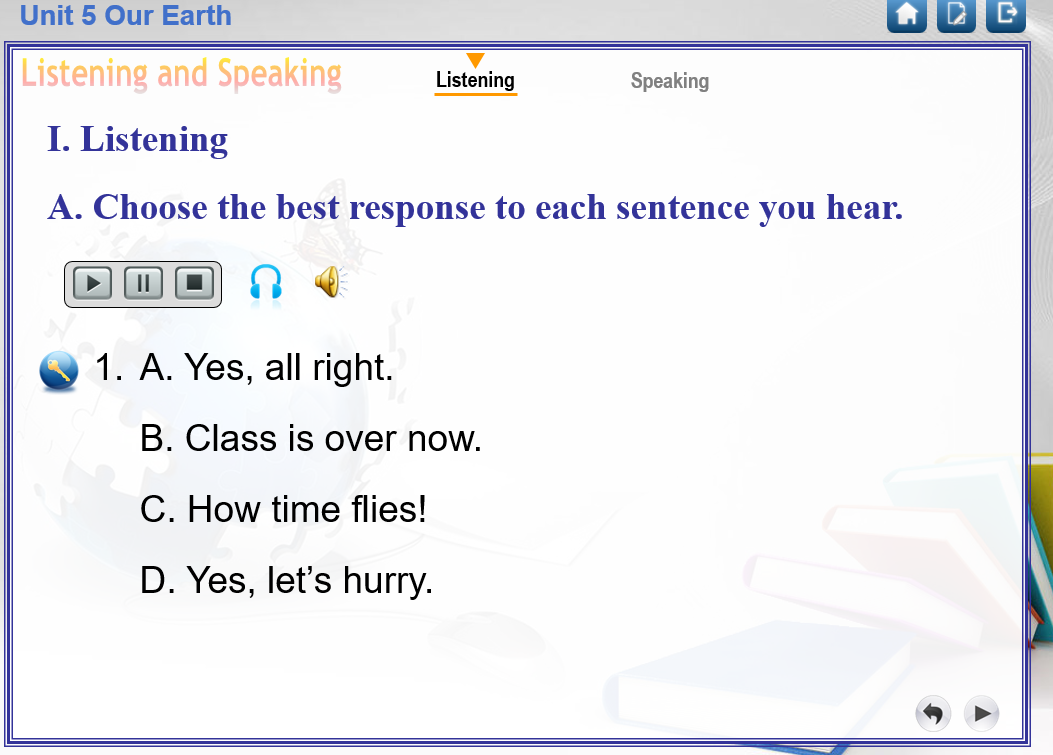Viewport: 1053px width, 755px height.
Task: Click the Home icon in the top-right corner
Action: click(907, 16)
